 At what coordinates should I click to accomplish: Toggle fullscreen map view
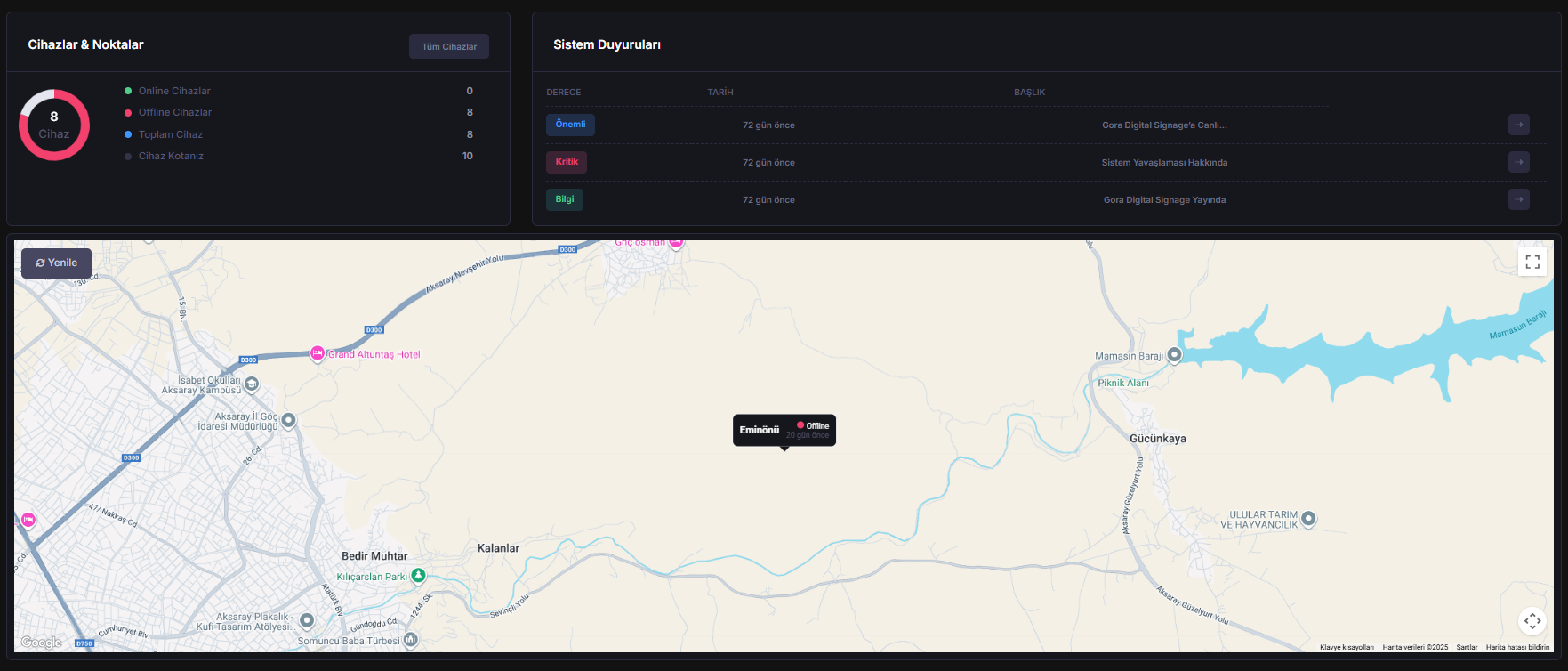point(1532,262)
